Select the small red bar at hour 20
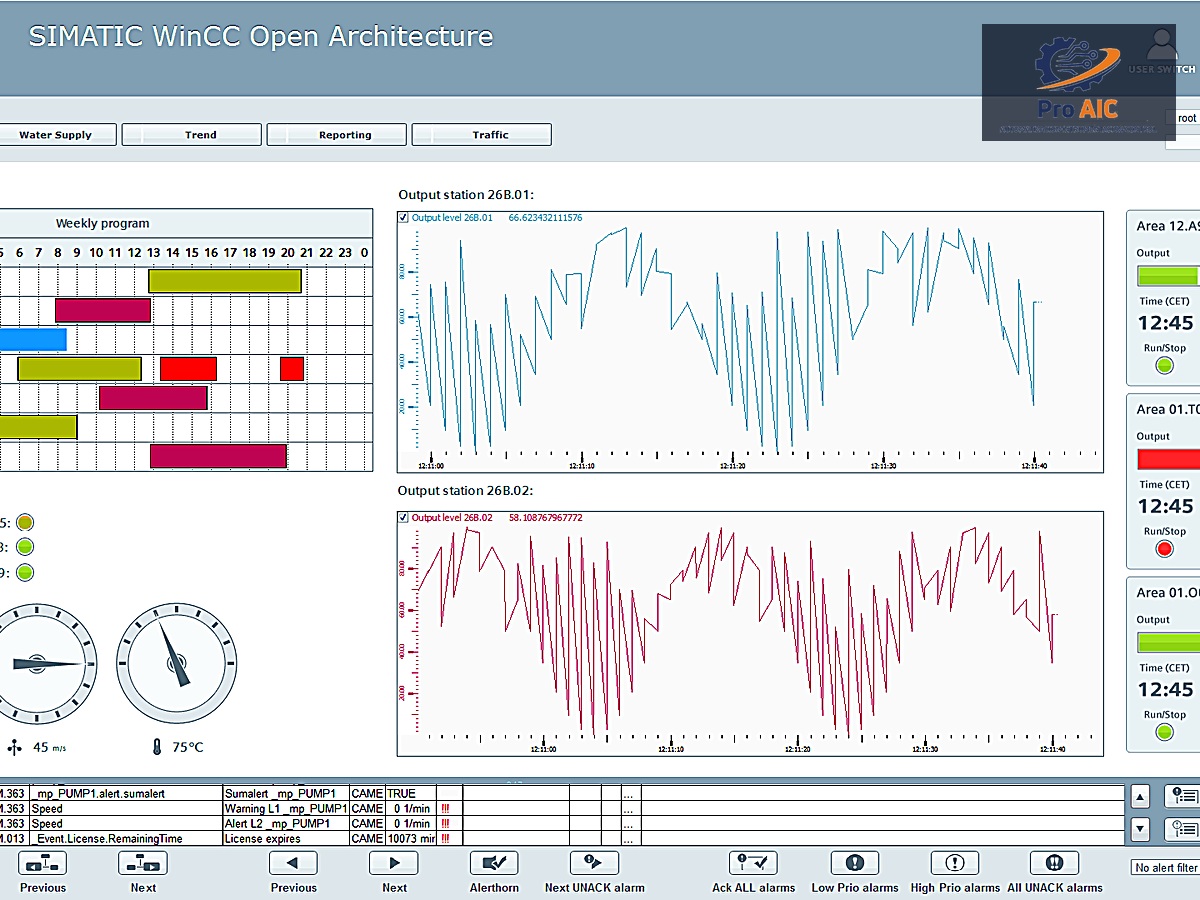Viewport: 1200px width, 900px height. point(292,369)
